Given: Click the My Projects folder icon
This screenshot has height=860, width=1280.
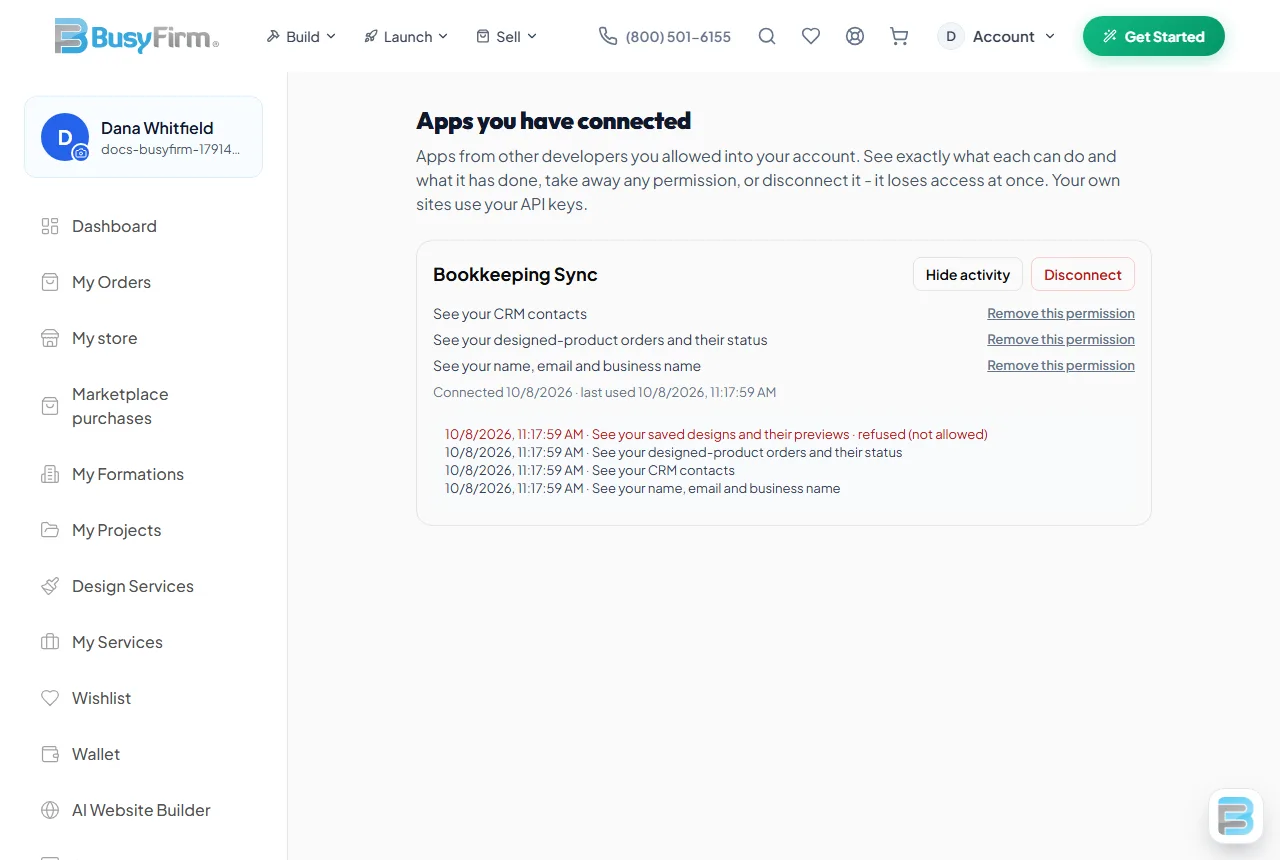Looking at the screenshot, I should pyautogui.click(x=50, y=530).
